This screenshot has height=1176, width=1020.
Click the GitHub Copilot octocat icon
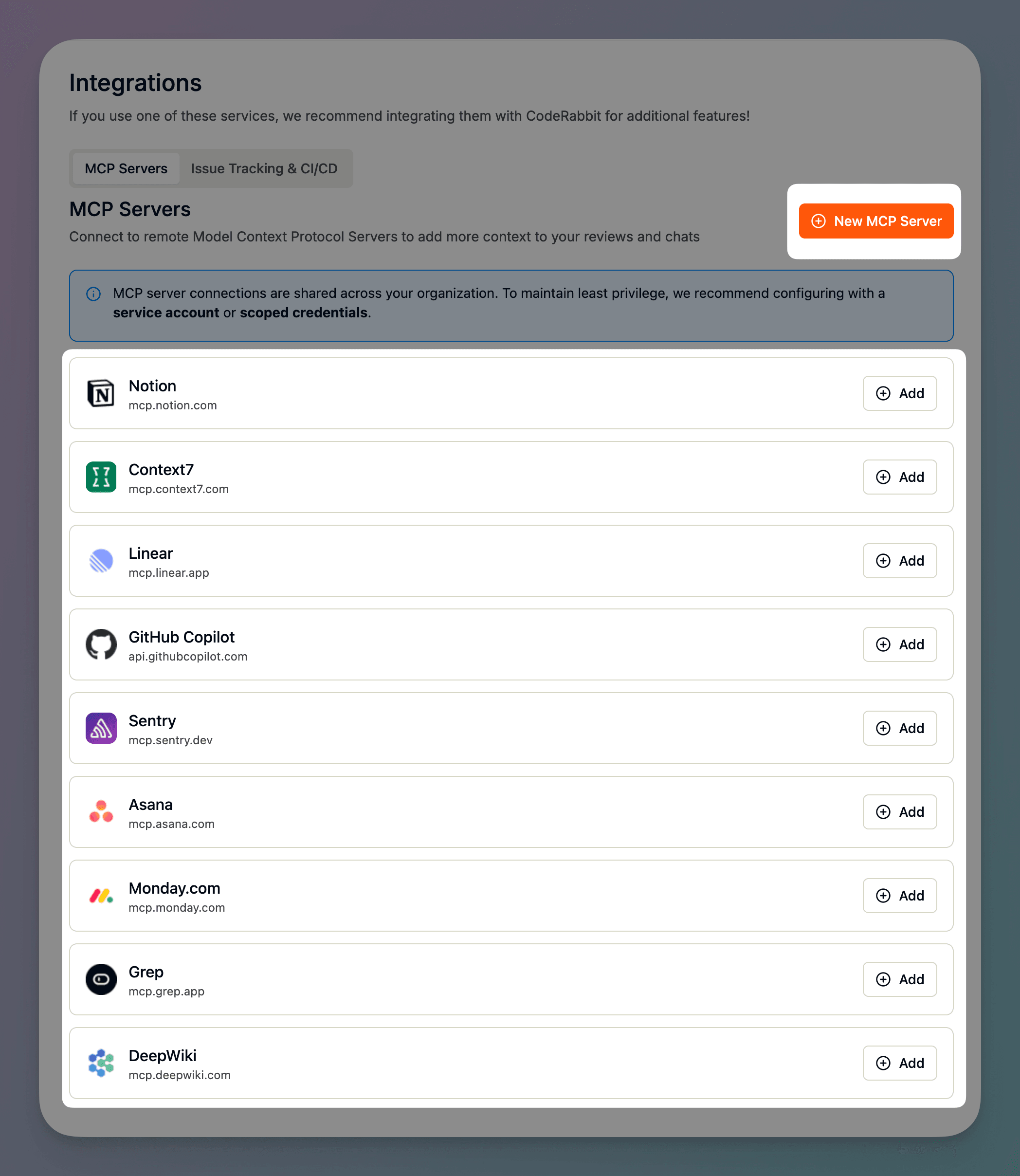click(x=101, y=644)
